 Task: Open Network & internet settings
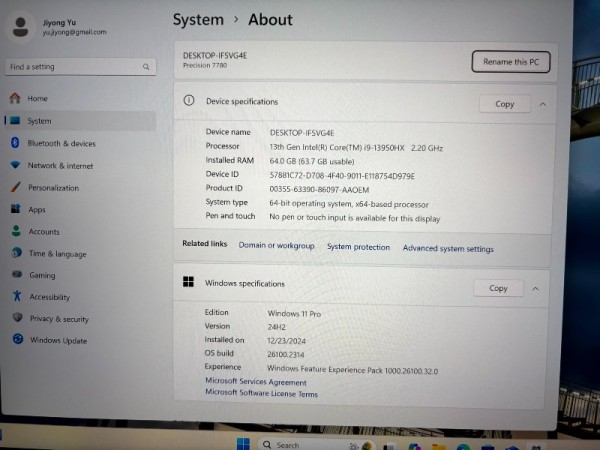60,166
